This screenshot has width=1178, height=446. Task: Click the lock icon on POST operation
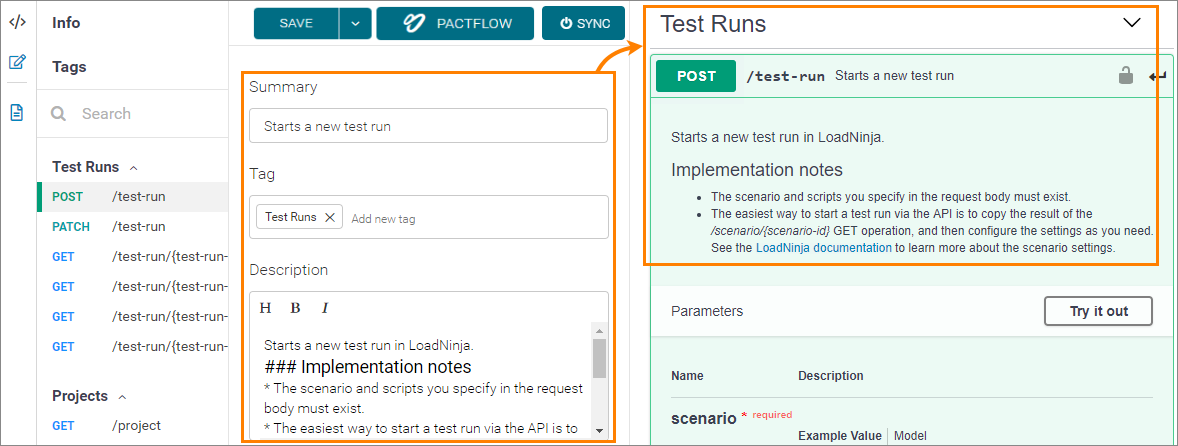pyautogui.click(x=1126, y=76)
